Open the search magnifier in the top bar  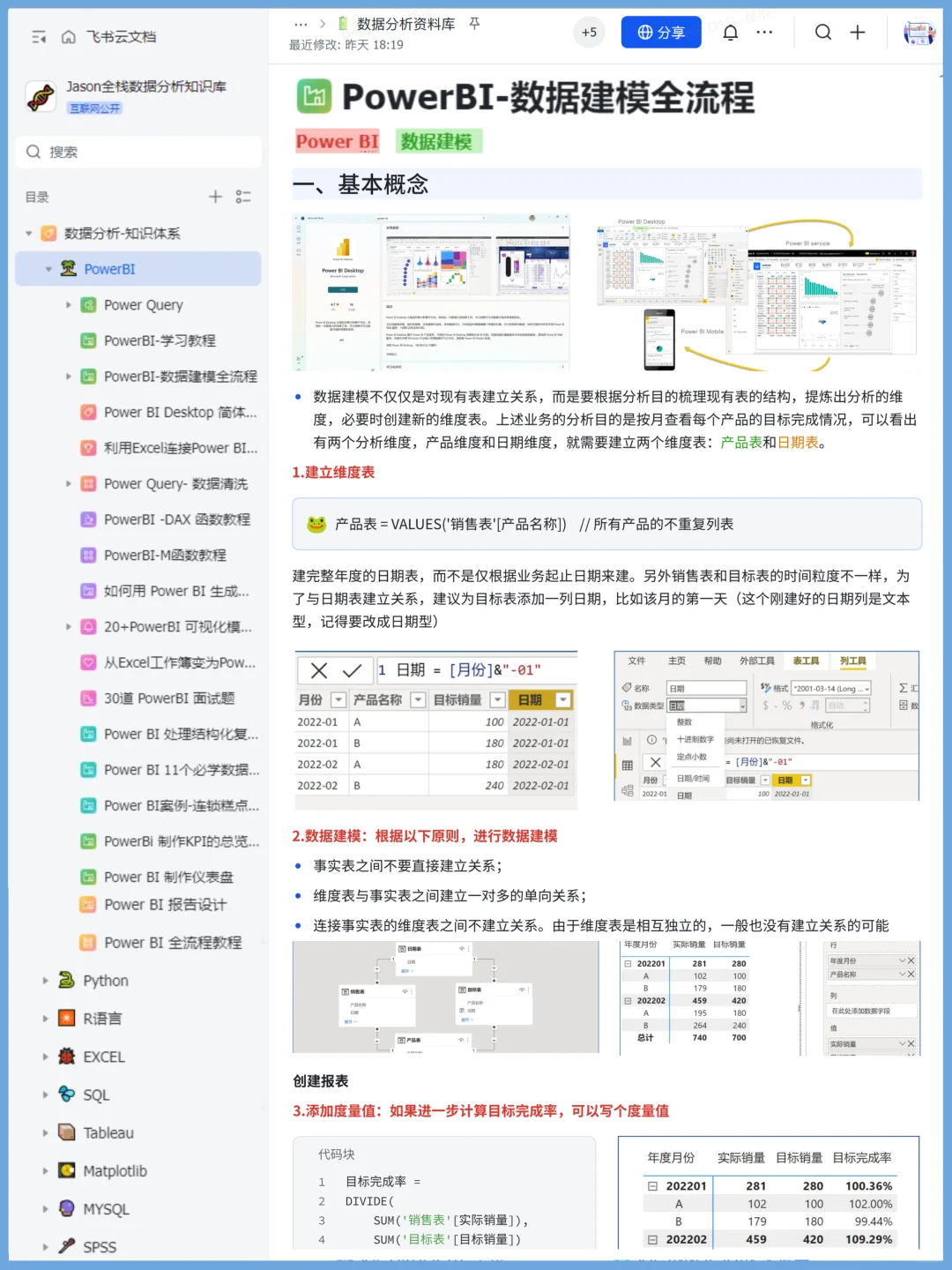coord(823,33)
